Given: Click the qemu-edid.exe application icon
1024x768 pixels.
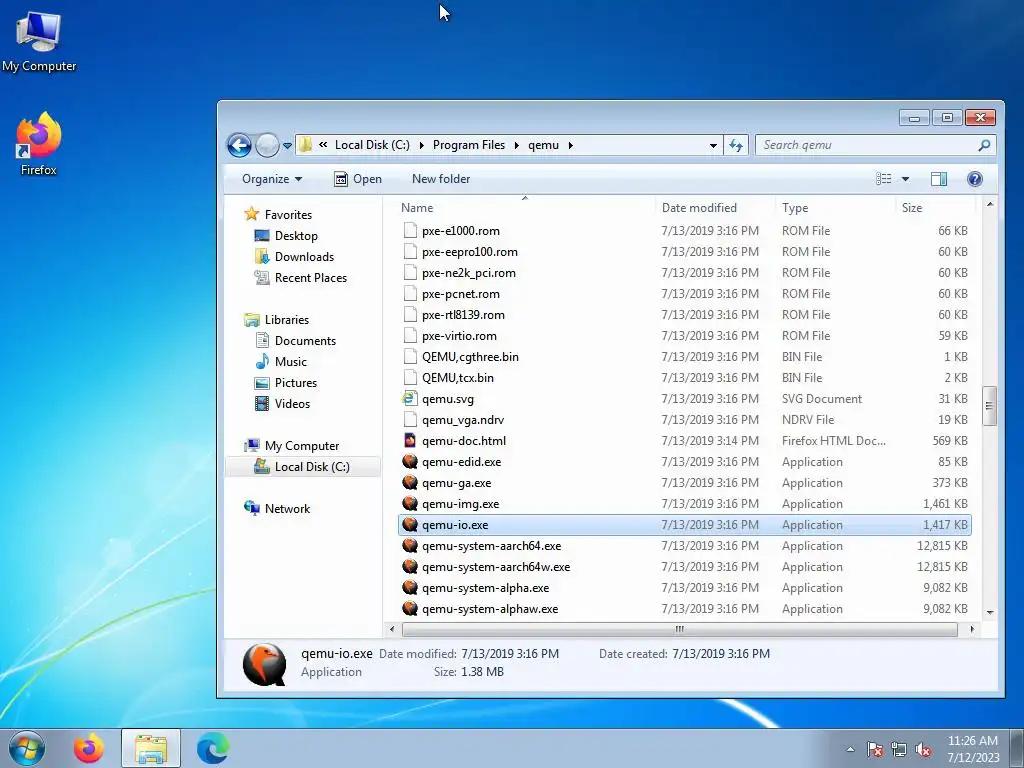Looking at the screenshot, I should click(409, 462).
